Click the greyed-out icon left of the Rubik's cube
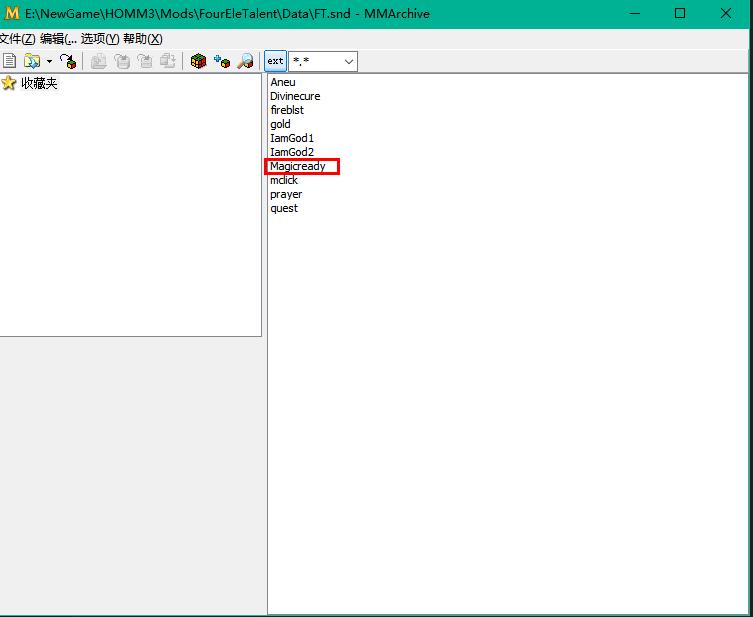The width and height of the screenshot is (753, 617). [168, 61]
